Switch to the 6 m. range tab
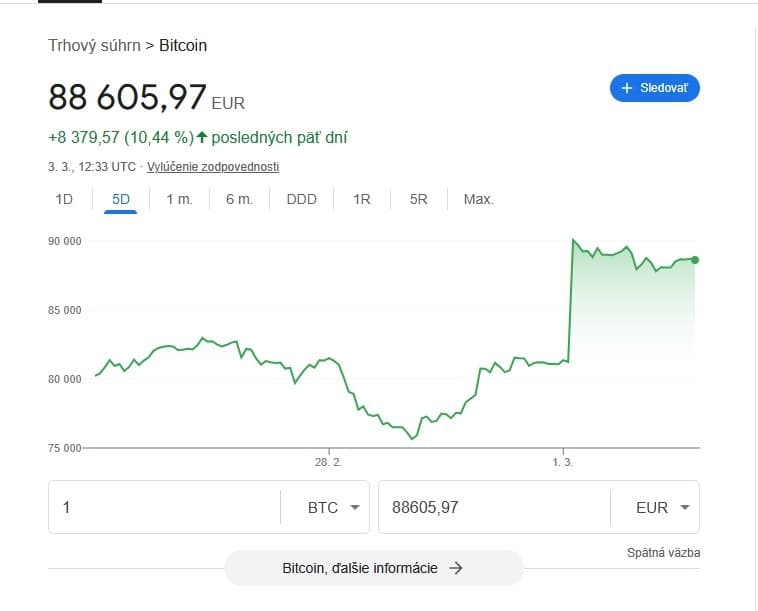 click(x=239, y=199)
